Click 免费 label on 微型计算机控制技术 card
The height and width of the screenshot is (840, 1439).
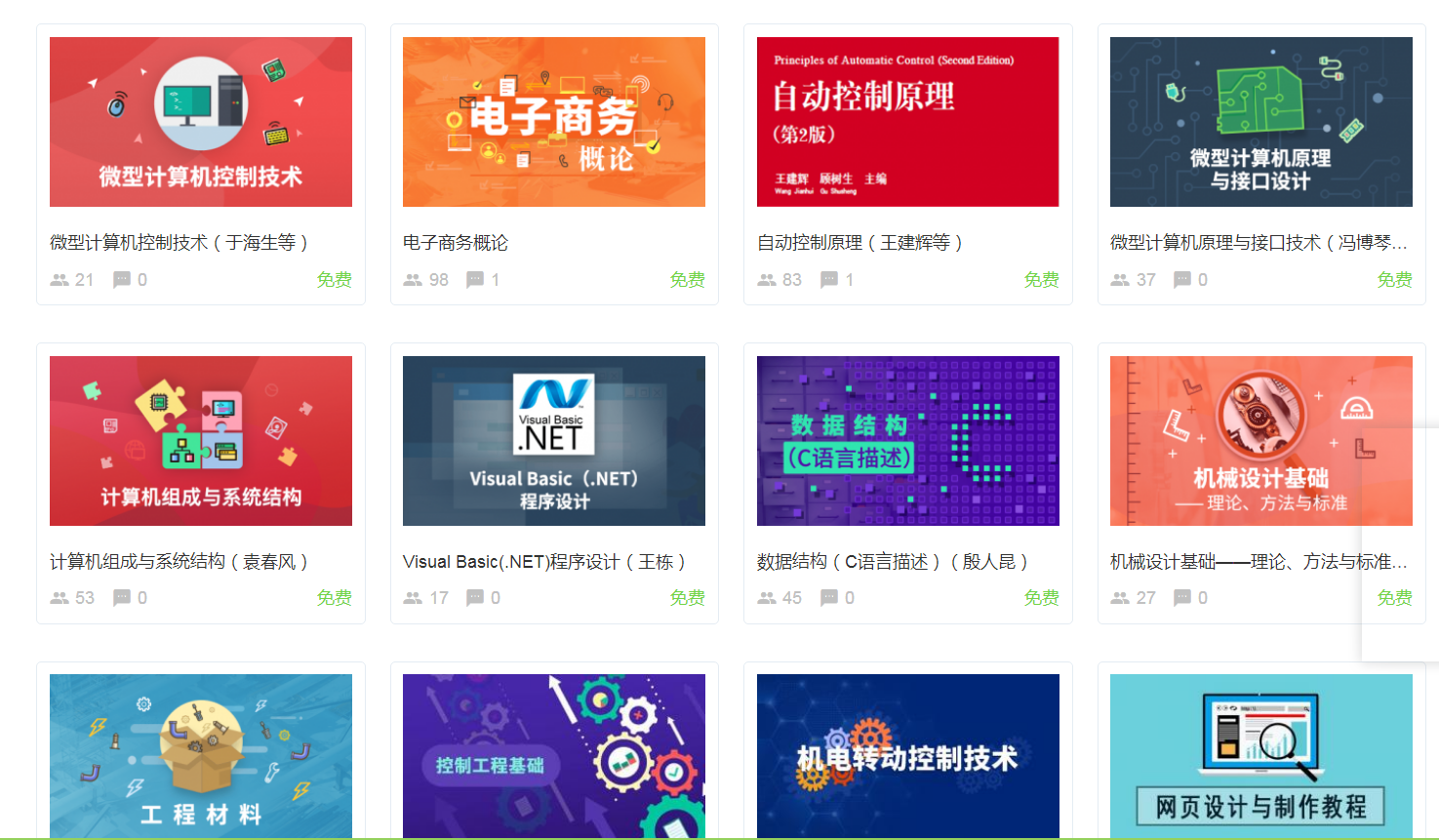[x=334, y=280]
